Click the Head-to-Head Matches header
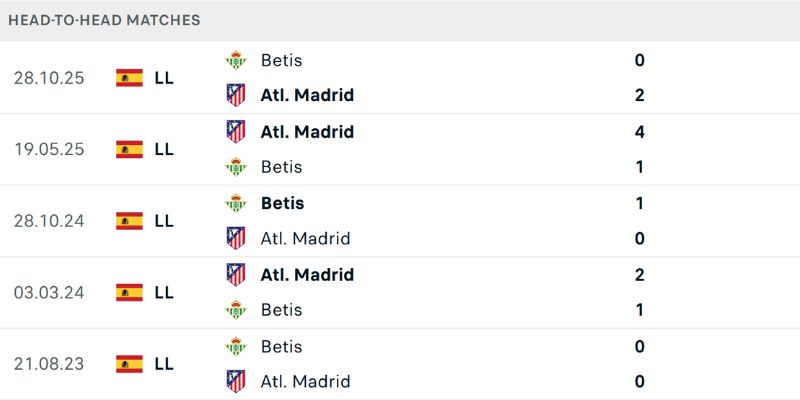 (104, 20)
